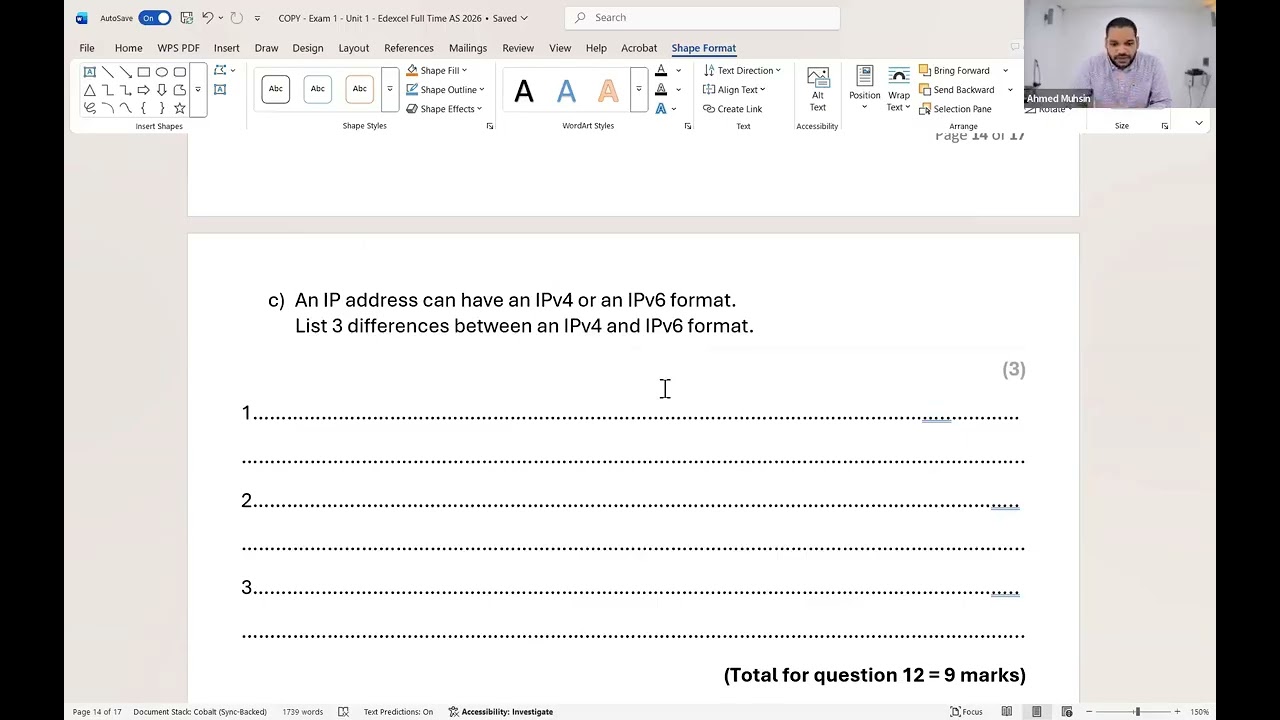The width and height of the screenshot is (1280, 720).
Task: Open the Selection Pane
Action: pyautogui.click(x=955, y=108)
